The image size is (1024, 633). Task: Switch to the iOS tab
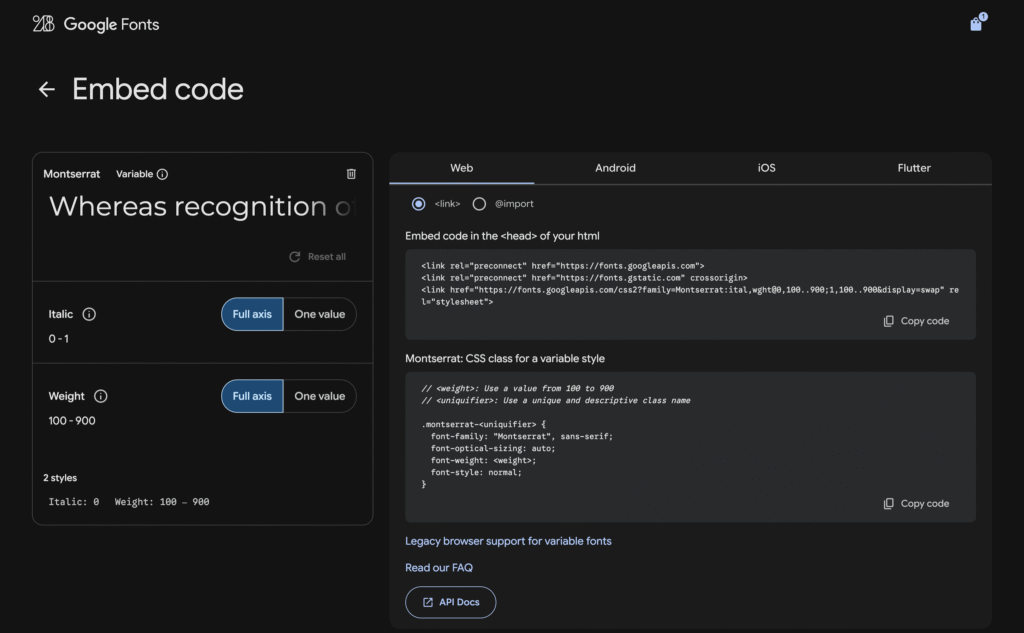(767, 168)
